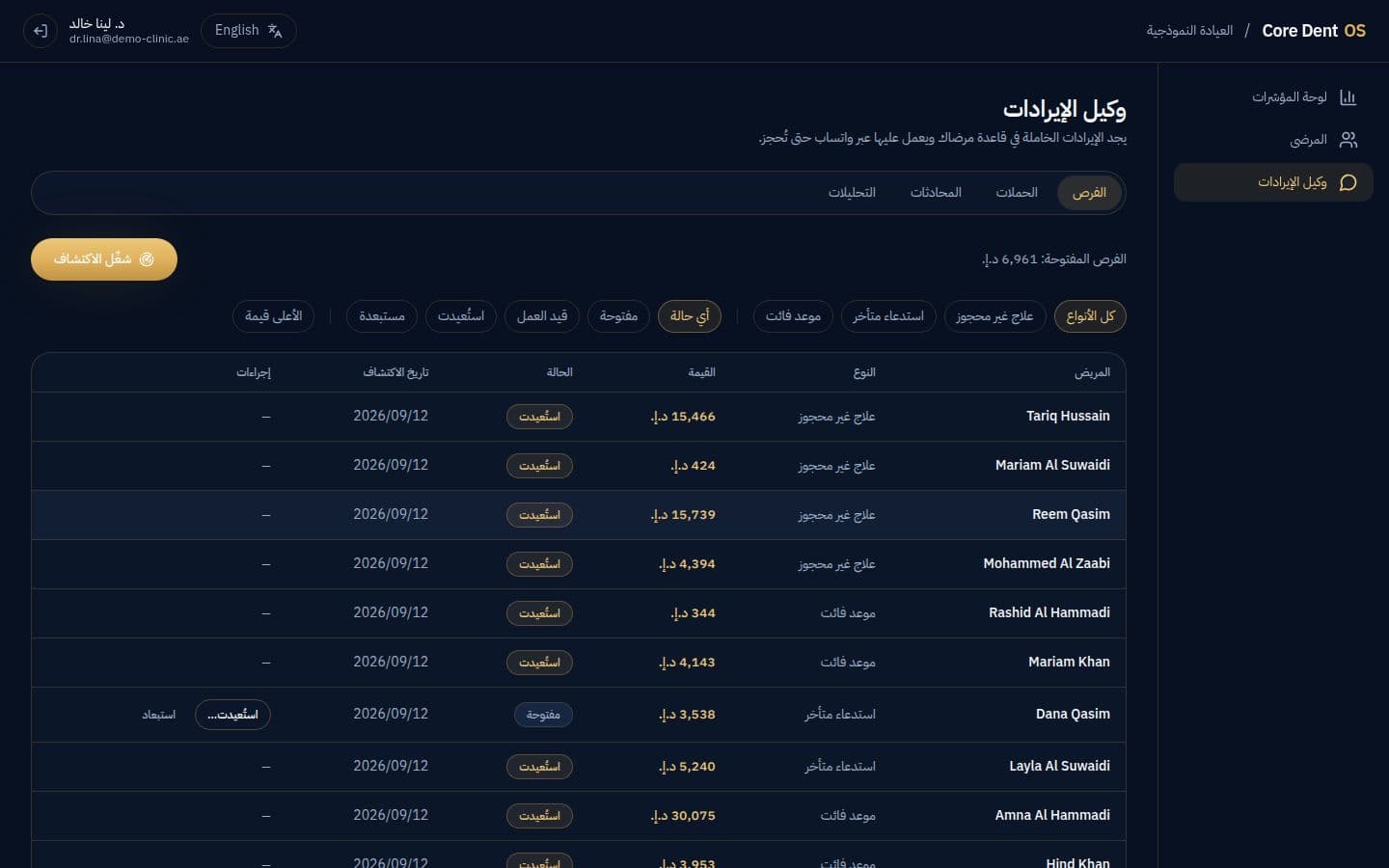1389x868 pixels.
Task: Mark Dana Qasim row as اسُتعيدت
Action: tap(232, 715)
